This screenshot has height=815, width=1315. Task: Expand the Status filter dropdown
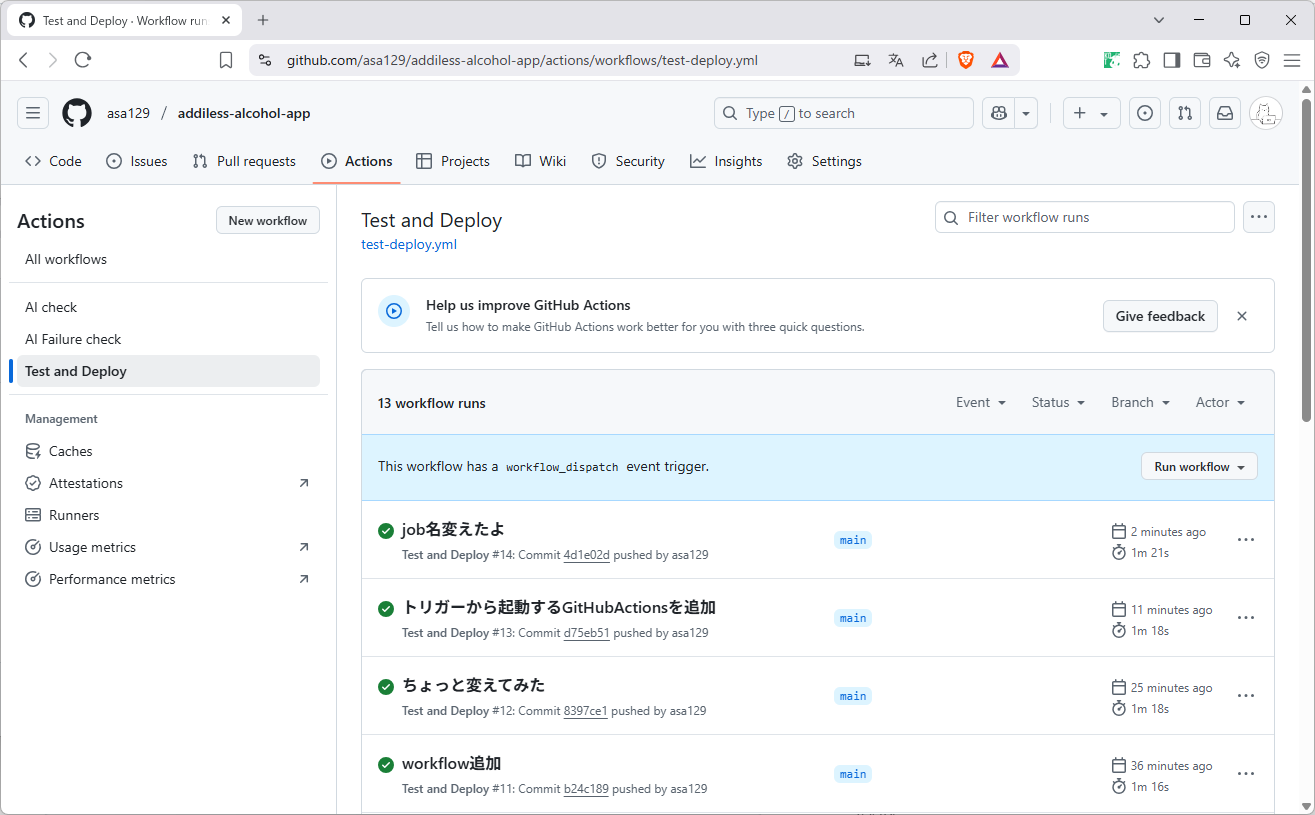[1058, 402]
